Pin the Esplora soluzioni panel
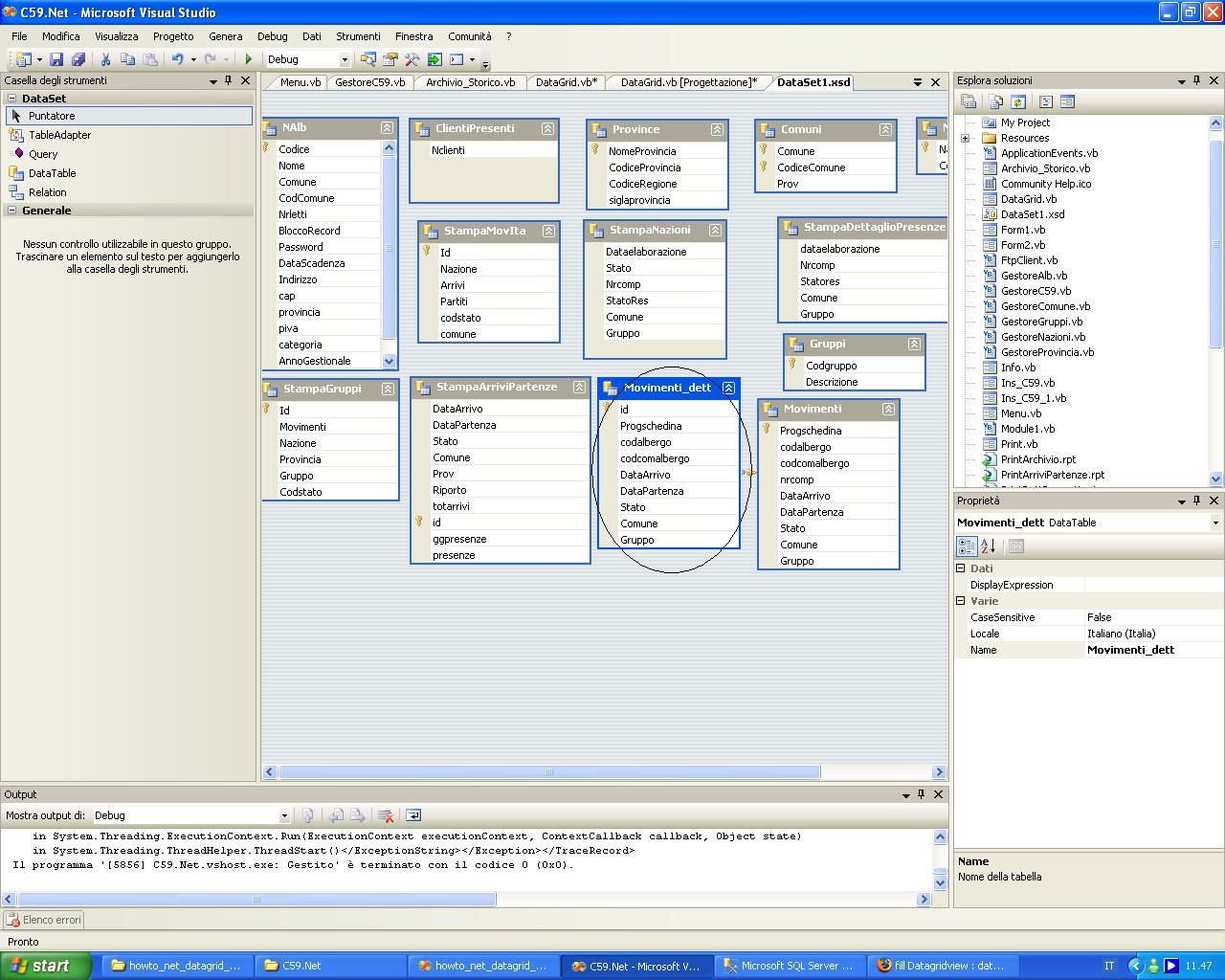The width and height of the screenshot is (1225, 980). [x=1197, y=81]
